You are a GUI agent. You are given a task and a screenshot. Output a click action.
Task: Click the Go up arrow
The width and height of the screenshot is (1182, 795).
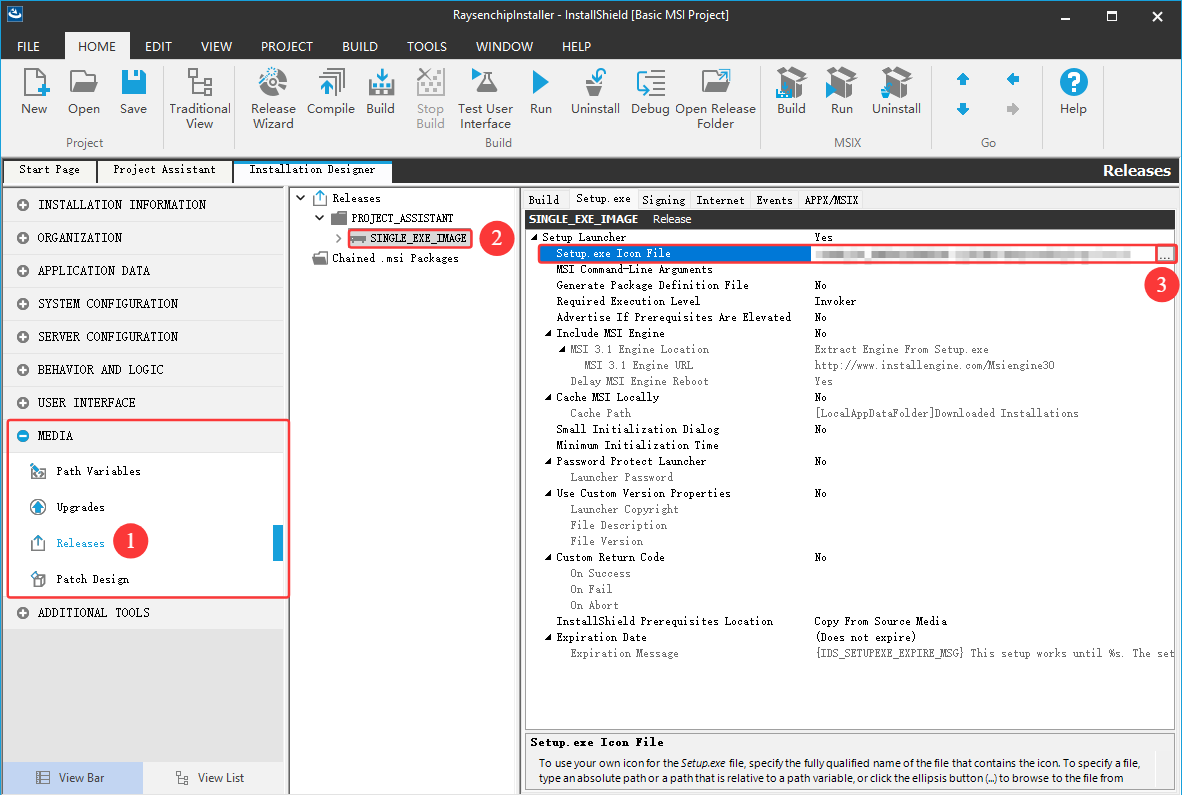point(963,79)
